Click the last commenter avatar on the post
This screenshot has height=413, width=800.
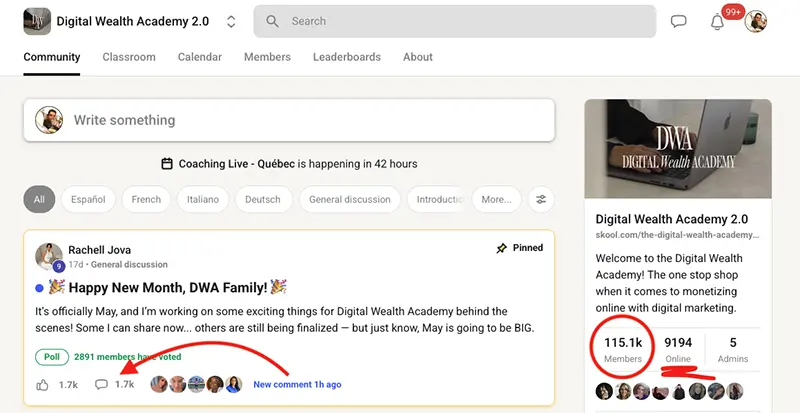[234, 384]
